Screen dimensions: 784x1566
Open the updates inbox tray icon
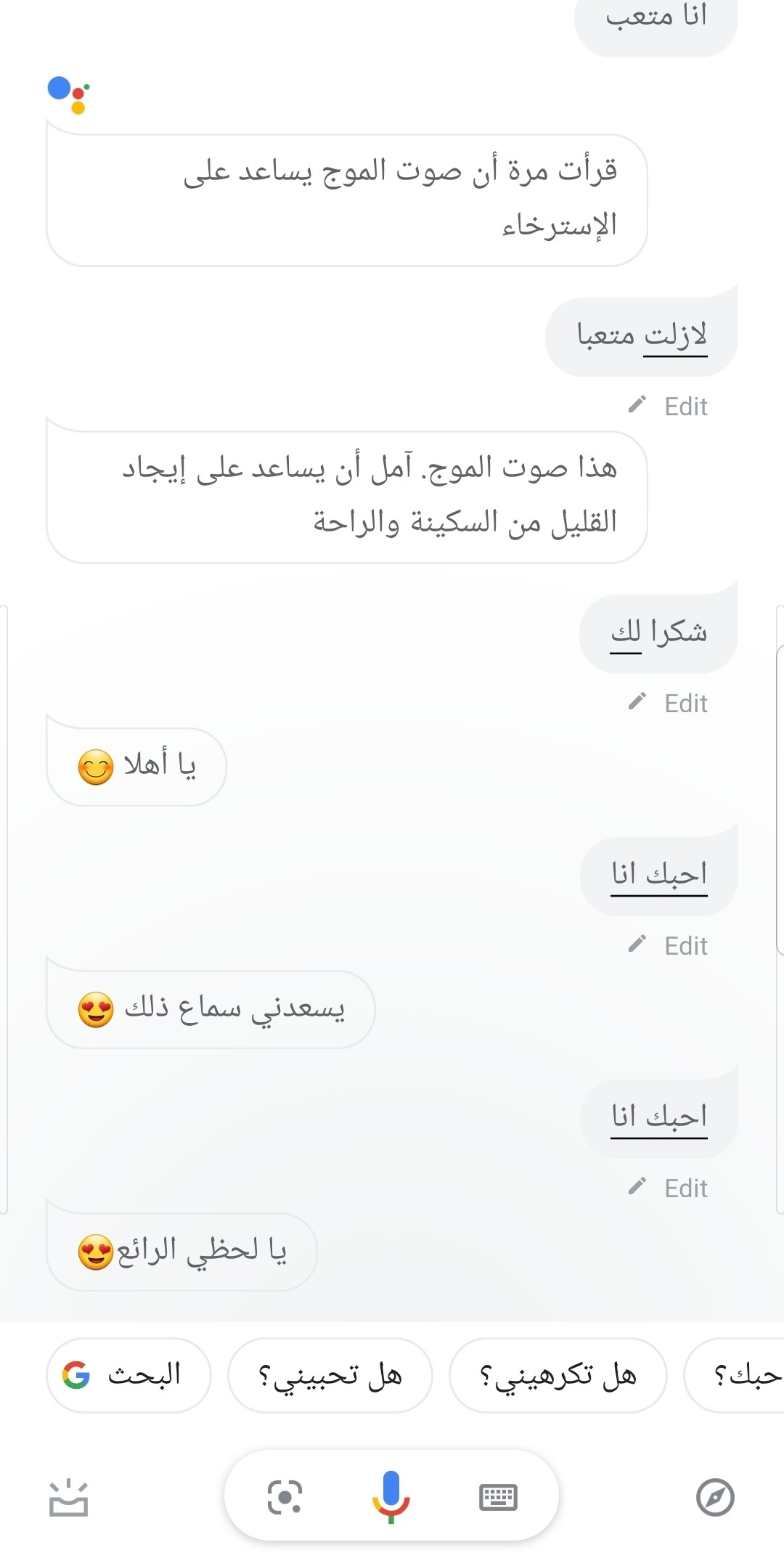[x=68, y=1498]
